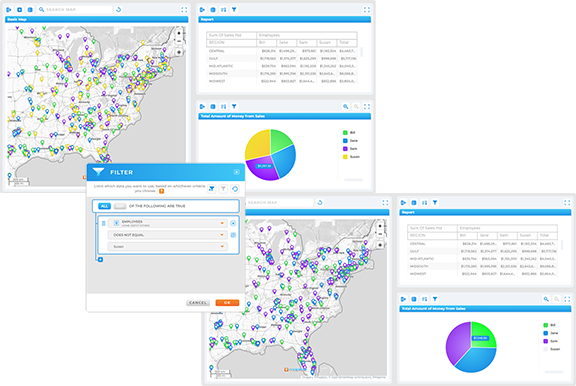Viewport: 576px width, 386px height.
Task: Click the purple Sam slice in lower pie chart
Action: (x=458, y=343)
